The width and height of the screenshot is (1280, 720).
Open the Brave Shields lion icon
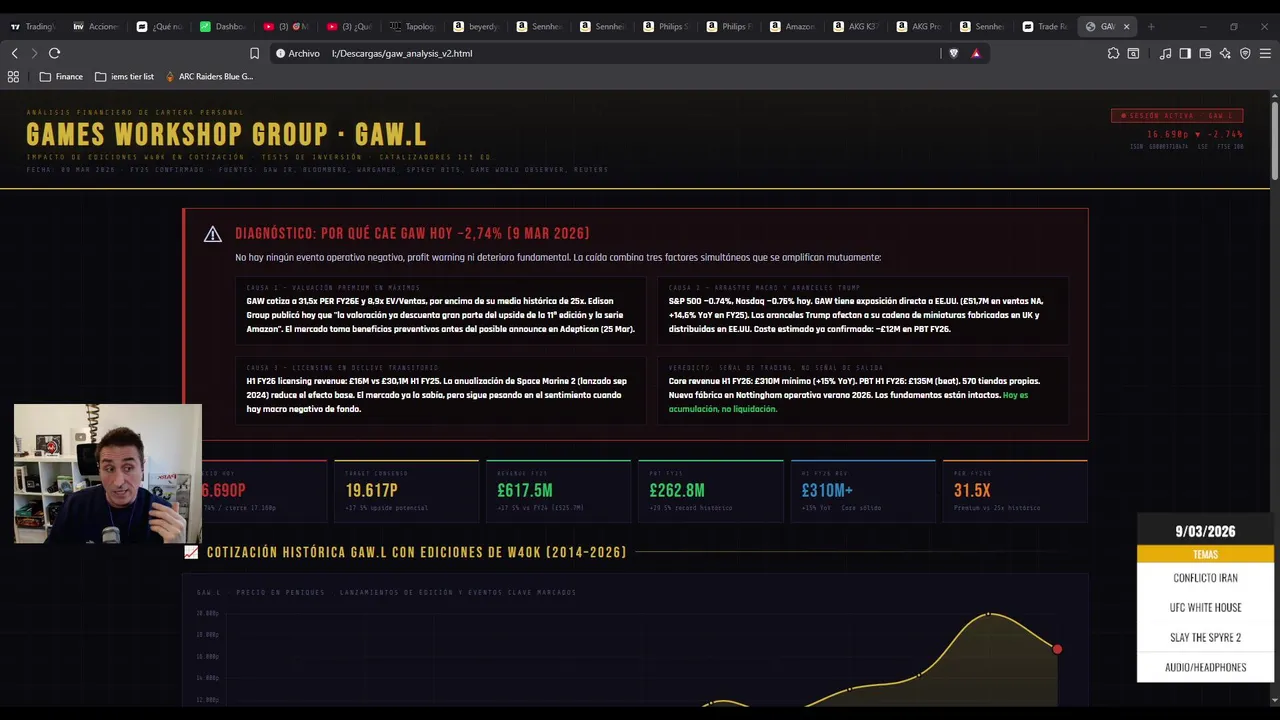[953, 53]
